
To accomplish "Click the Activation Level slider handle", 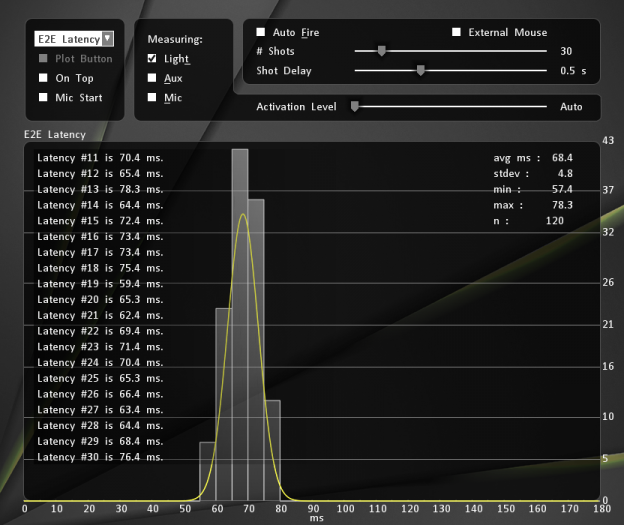I will [x=354, y=107].
